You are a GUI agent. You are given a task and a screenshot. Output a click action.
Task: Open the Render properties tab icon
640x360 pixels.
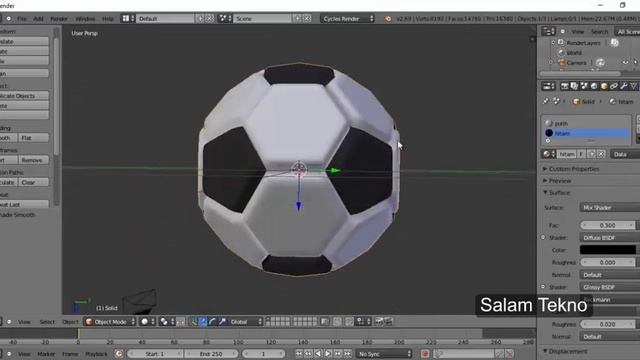tap(564, 86)
